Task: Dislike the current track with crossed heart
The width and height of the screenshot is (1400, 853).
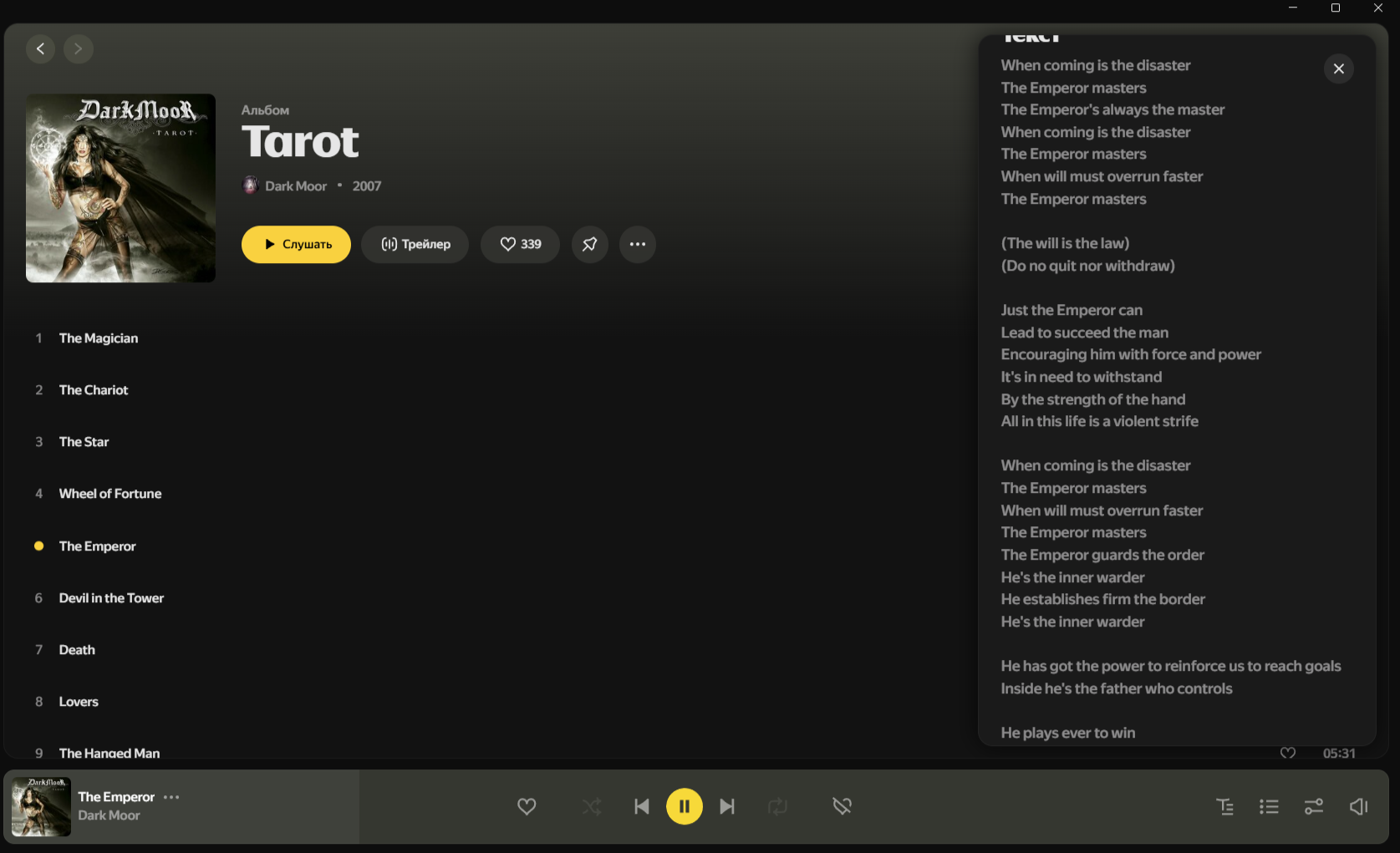Action: (842, 806)
